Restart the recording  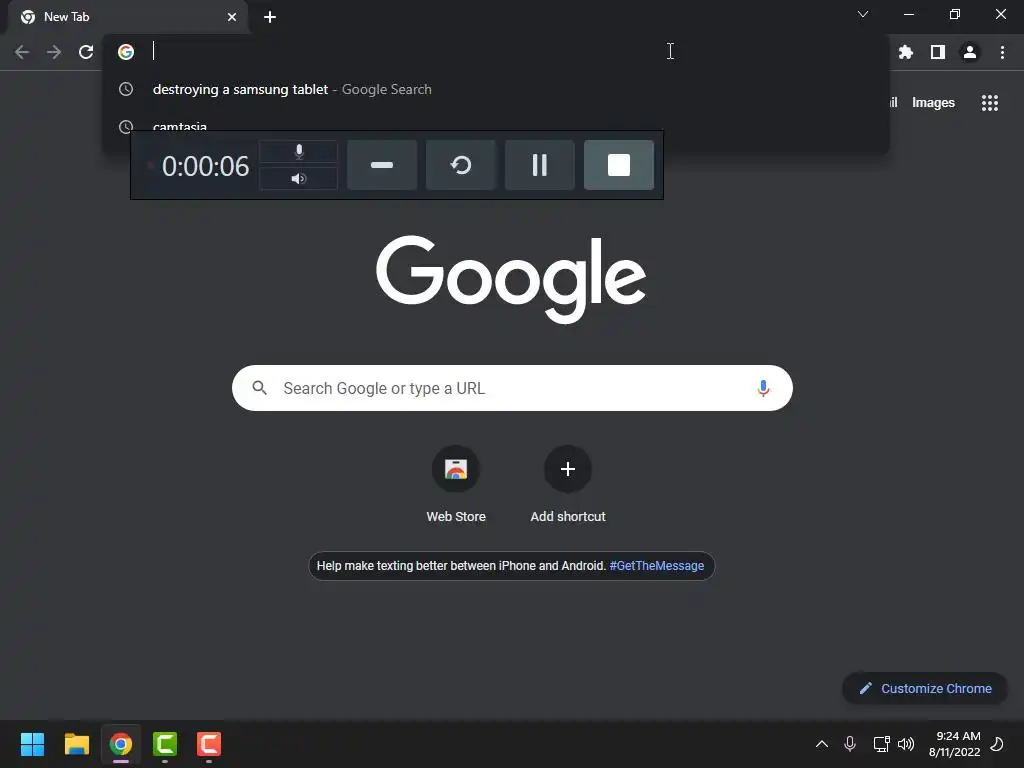click(x=461, y=165)
